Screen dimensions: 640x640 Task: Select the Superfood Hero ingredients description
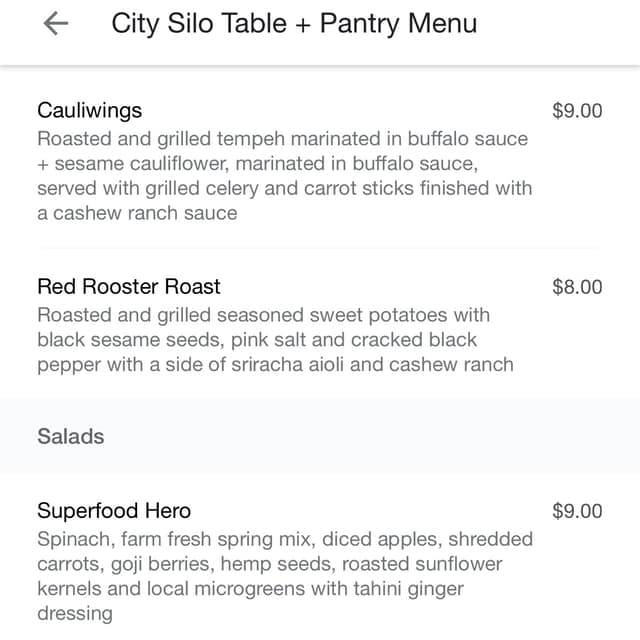tap(285, 576)
